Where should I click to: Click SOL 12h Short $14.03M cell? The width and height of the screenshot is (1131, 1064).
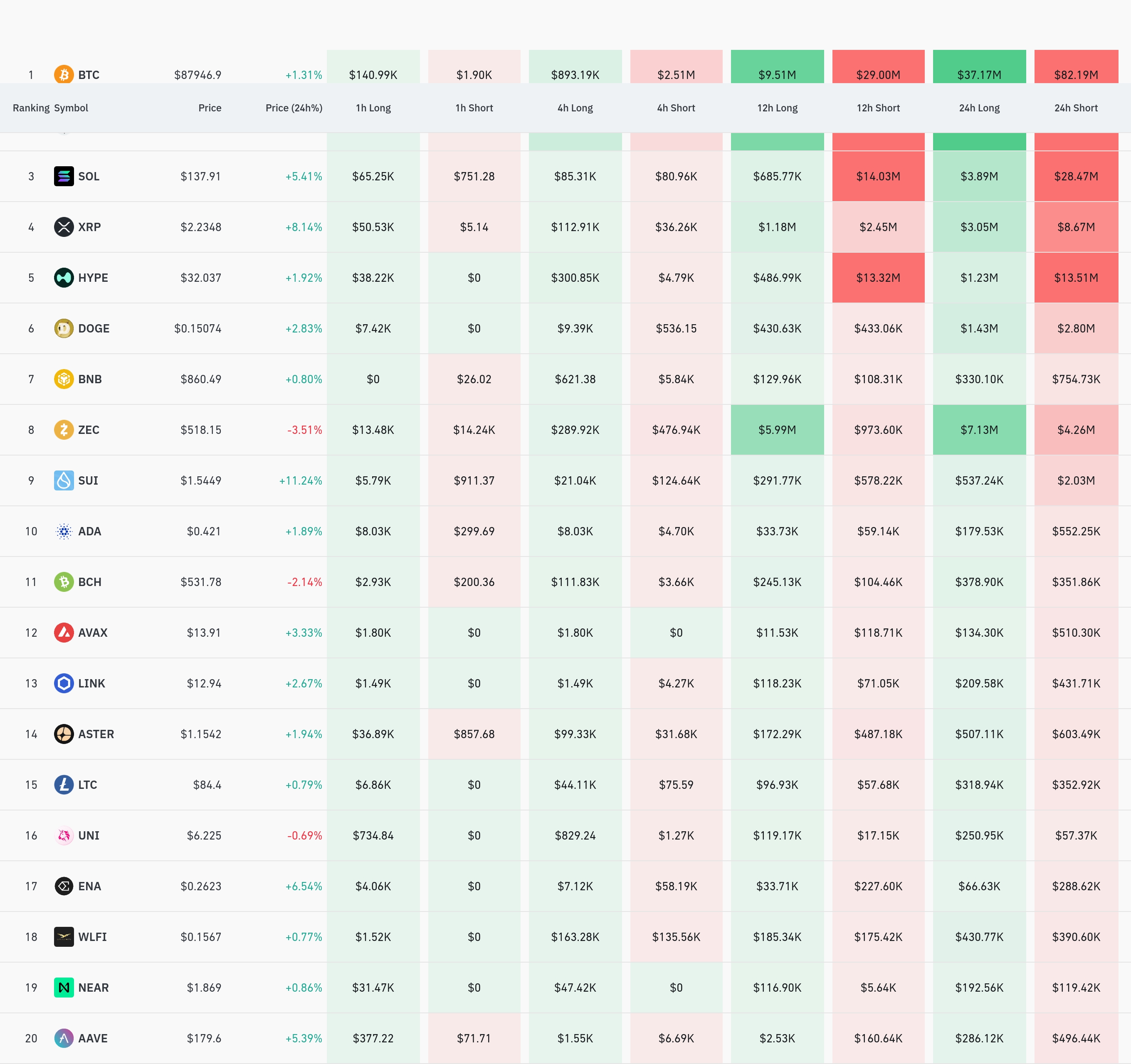pos(878,176)
